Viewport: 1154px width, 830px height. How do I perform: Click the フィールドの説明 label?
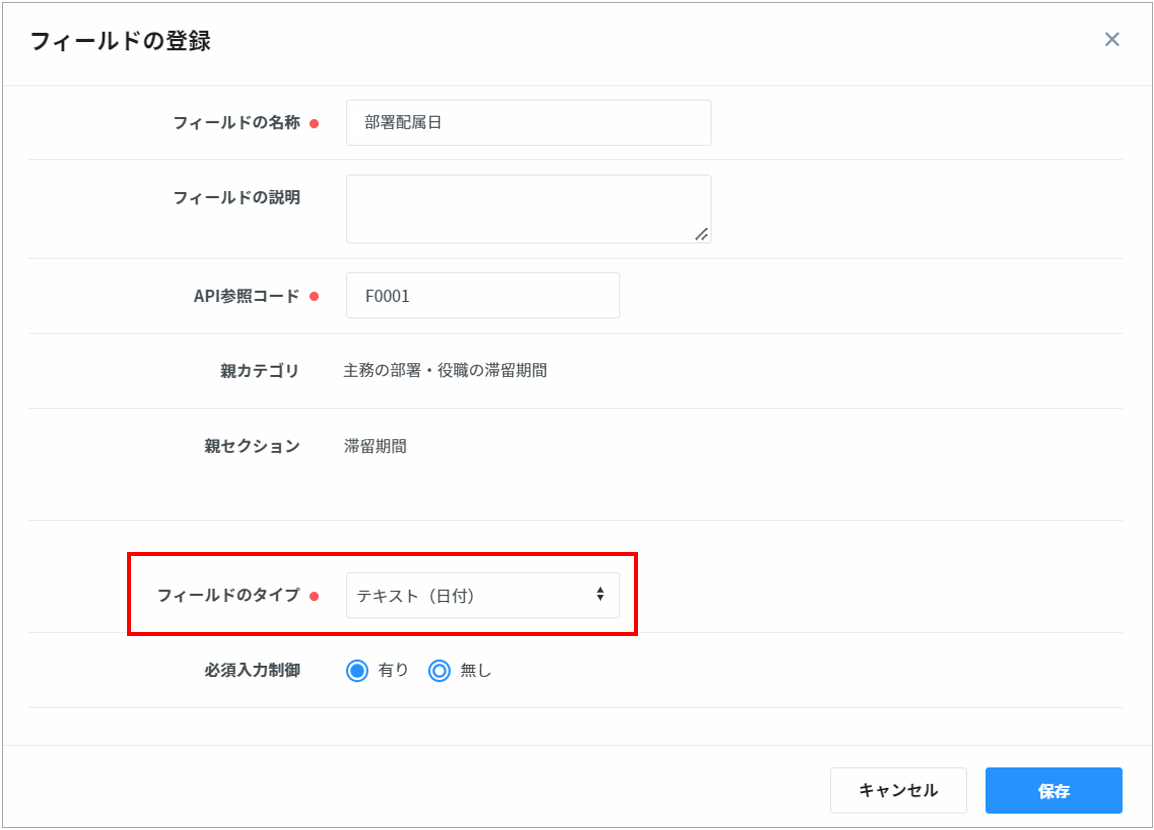(236, 197)
